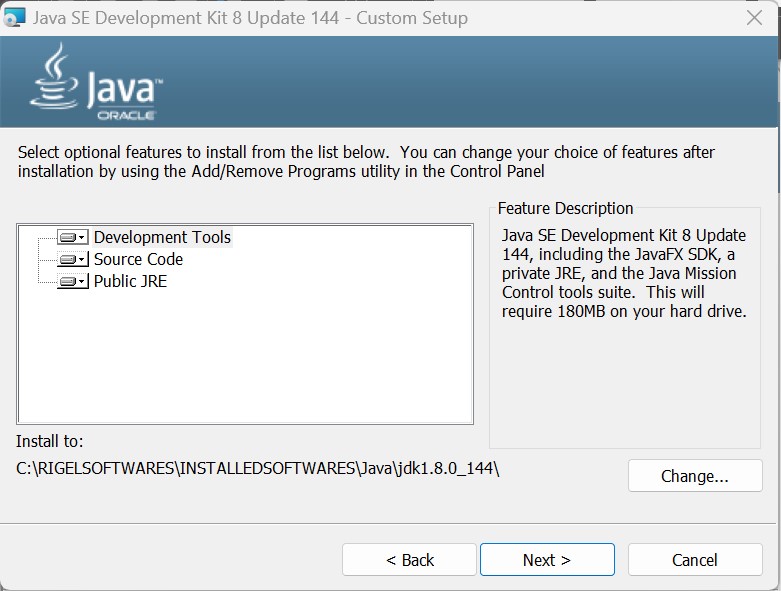This screenshot has width=781, height=591.
Task: Click the installer icon in the title bar
Action: point(15,18)
